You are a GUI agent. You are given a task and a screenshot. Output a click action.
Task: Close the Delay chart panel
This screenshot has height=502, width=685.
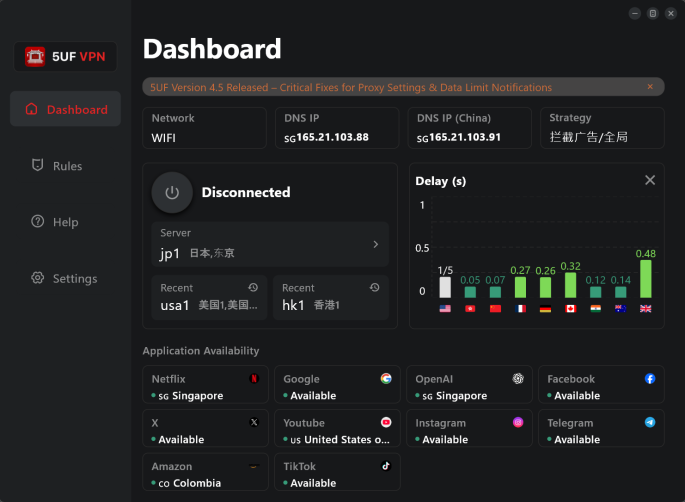[650, 180]
